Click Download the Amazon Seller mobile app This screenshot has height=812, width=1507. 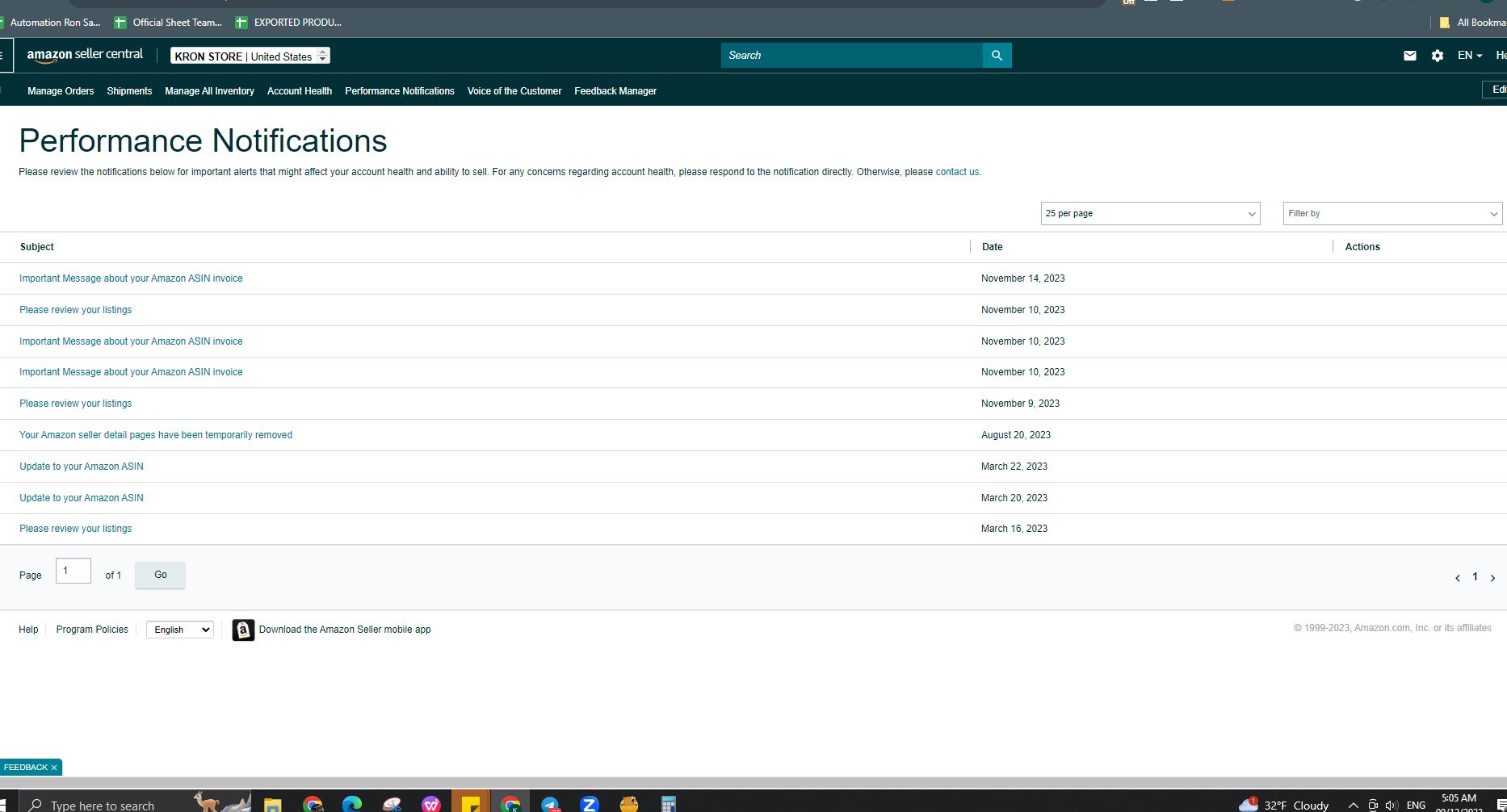pos(345,630)
